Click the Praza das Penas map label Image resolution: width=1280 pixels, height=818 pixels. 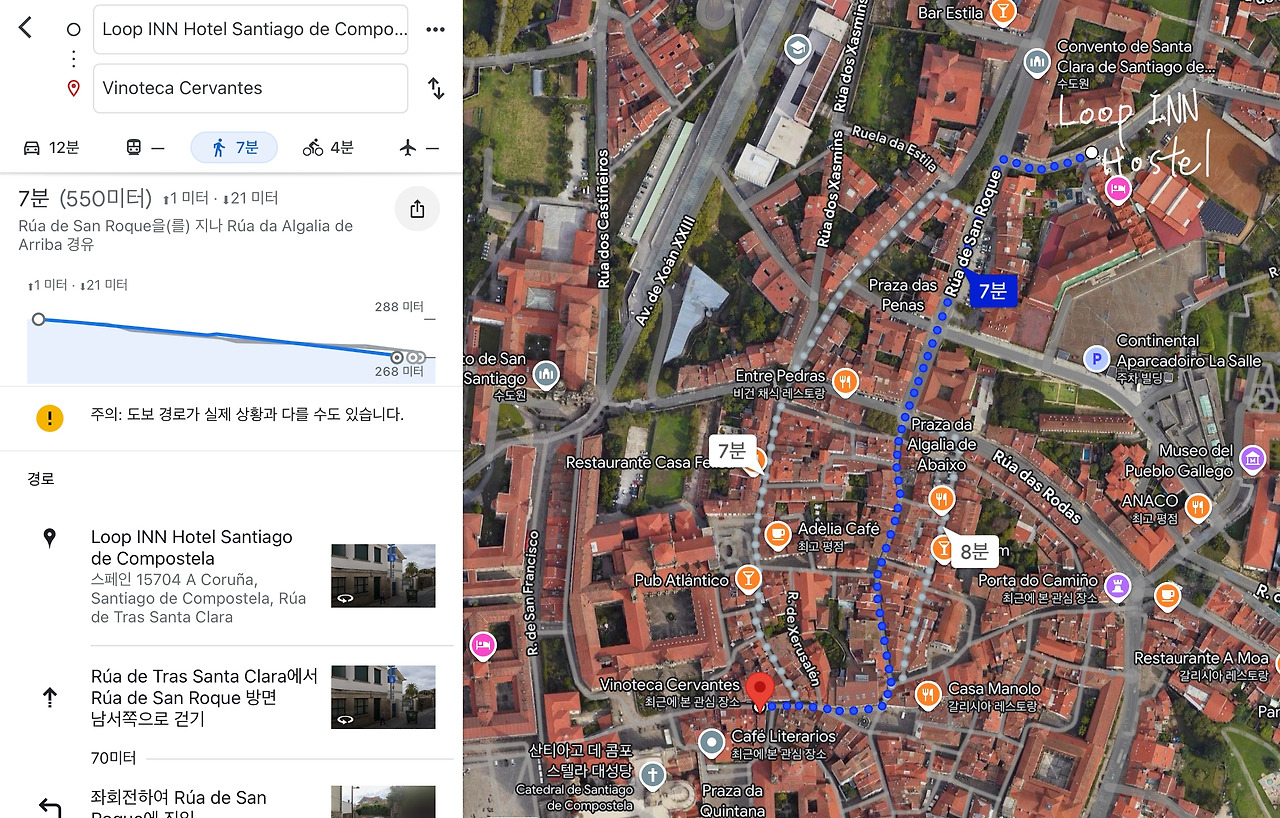pyautogui.click(x=903, y=294)
